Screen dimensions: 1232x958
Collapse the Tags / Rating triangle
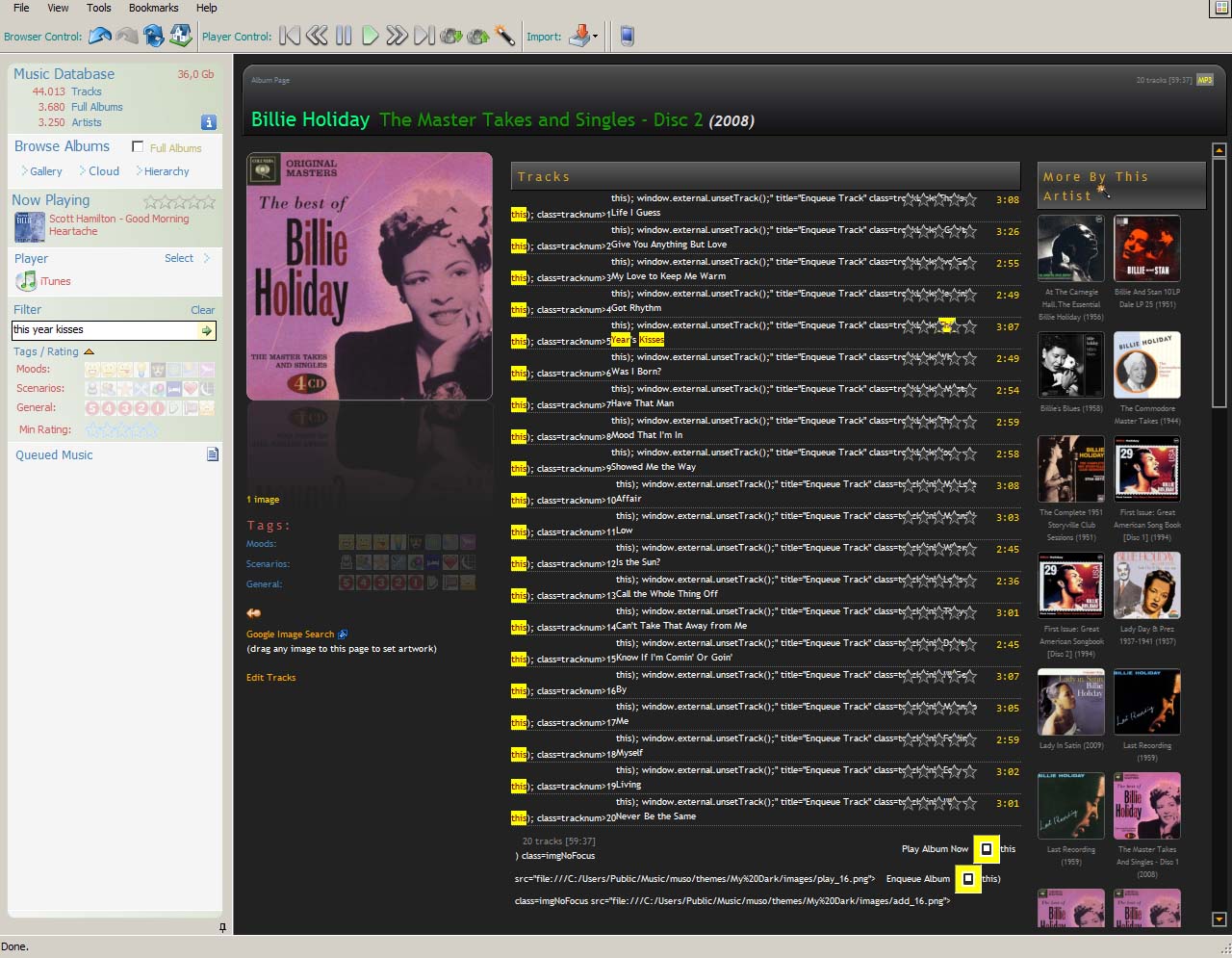(x=89, y=351)
